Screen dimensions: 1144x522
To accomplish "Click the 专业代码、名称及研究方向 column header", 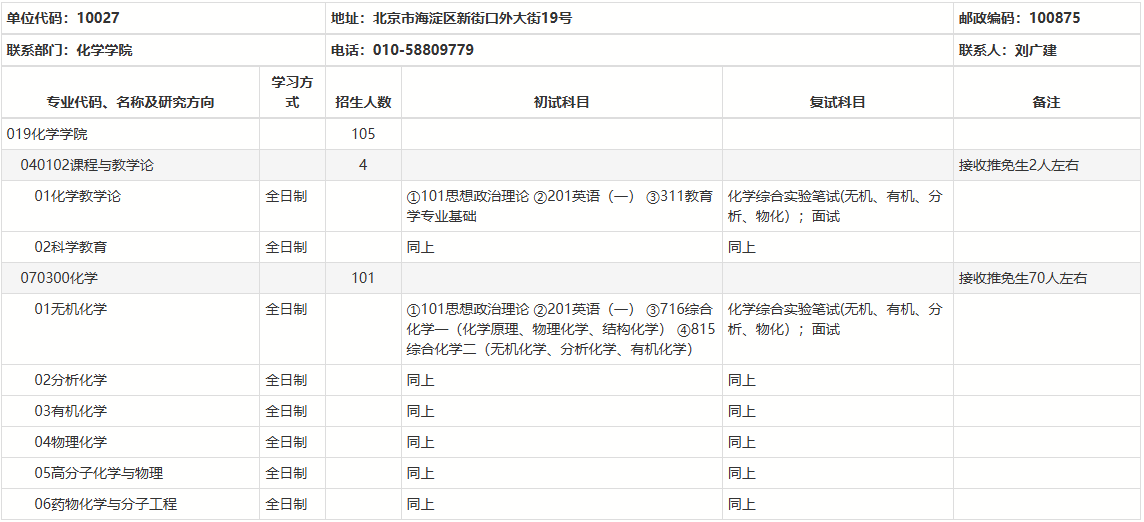I will point(130,102).
